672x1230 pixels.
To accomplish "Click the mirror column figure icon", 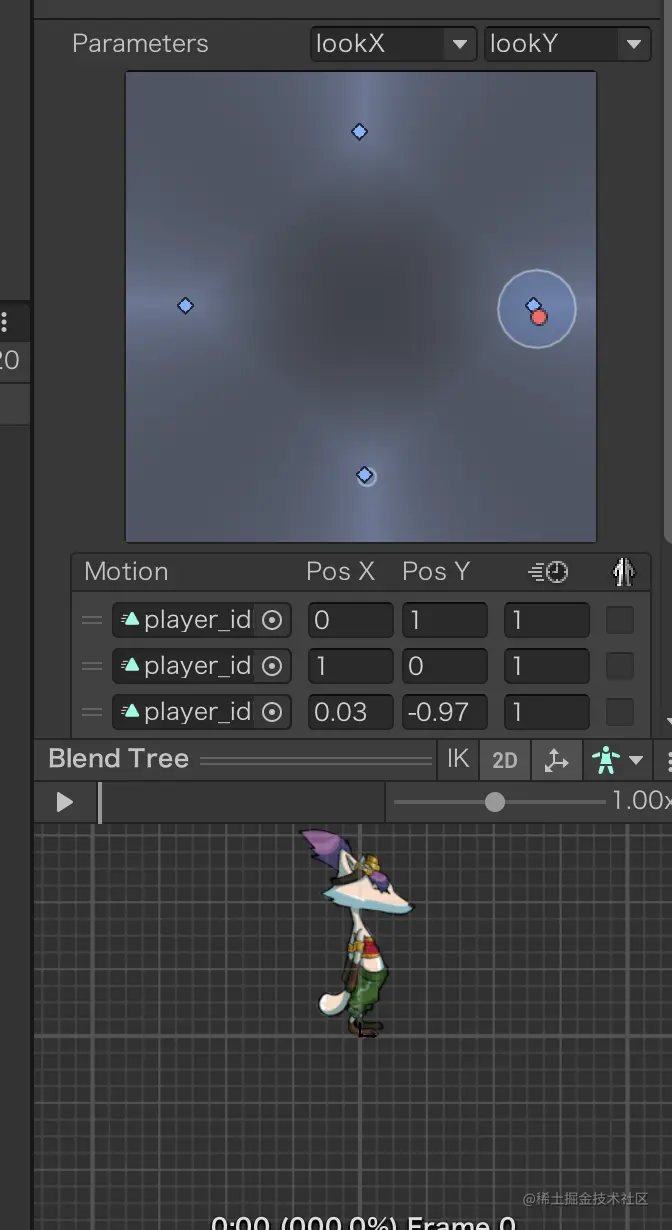I will pyautogui.click(x=623, y=572).
